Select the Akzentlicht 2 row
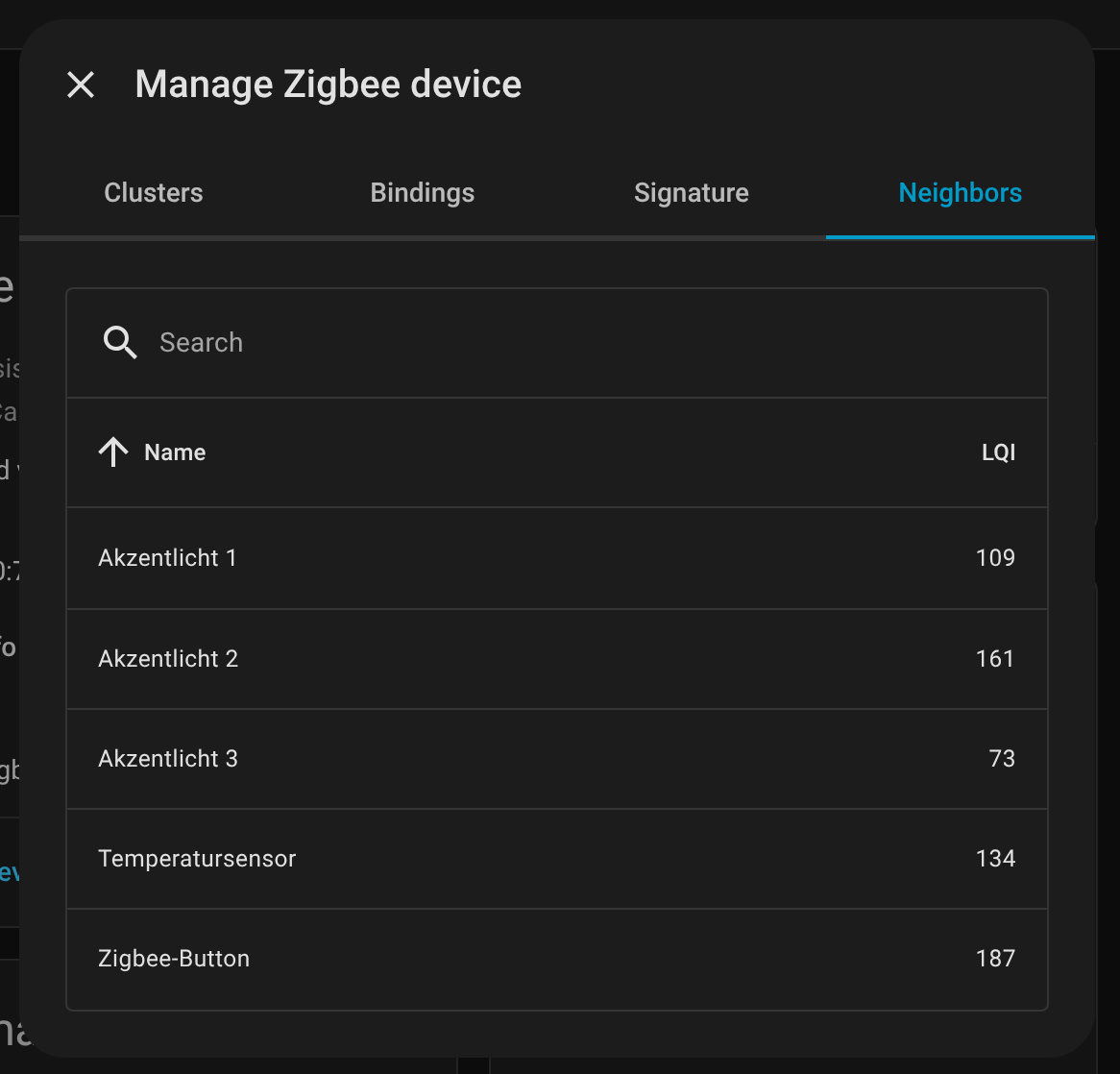The width and height of the screenshot is (1120, 1074). pos(168,659)
